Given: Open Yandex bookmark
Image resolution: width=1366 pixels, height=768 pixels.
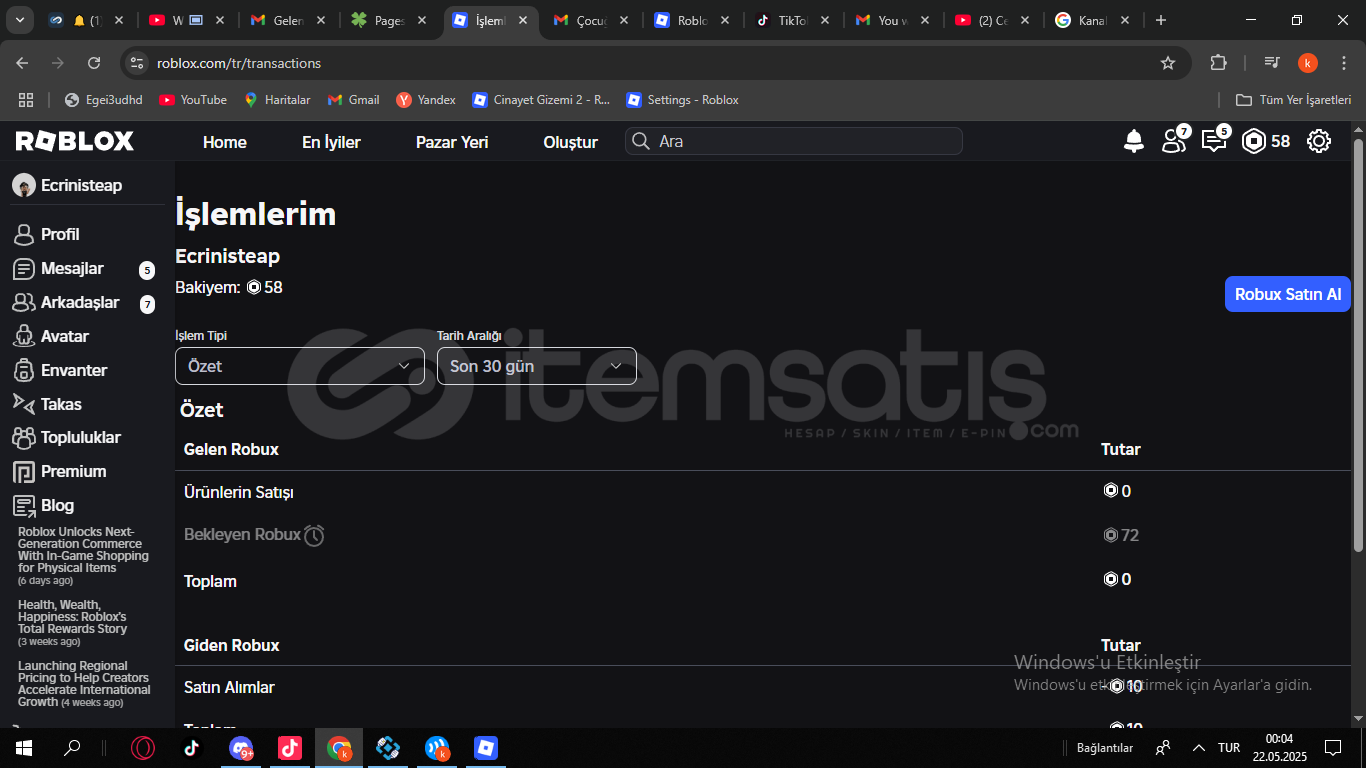Looking at the screenshot, I should coord(426,100).
